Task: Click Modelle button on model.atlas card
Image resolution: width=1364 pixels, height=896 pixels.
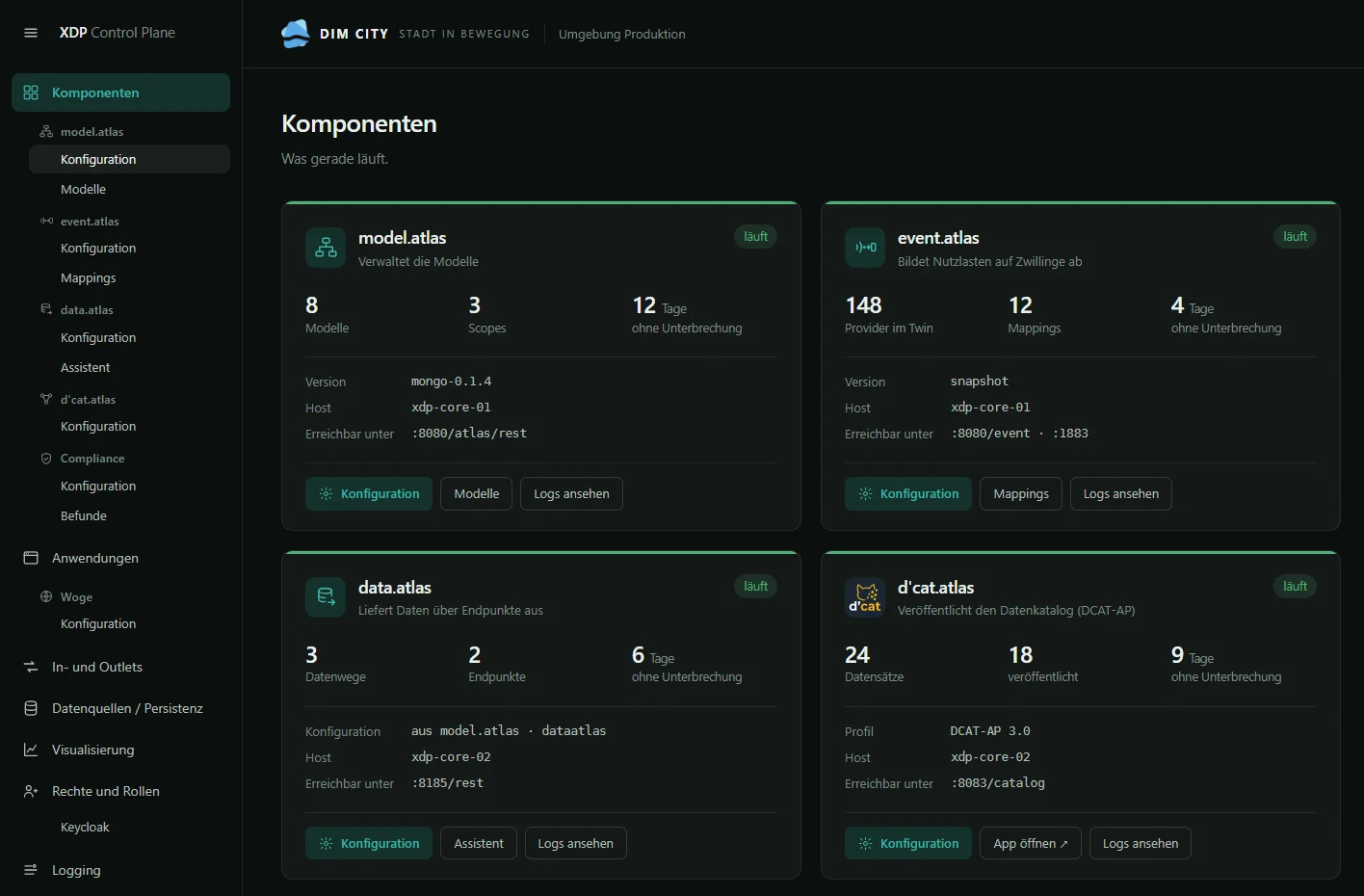Action: [477, 493]
